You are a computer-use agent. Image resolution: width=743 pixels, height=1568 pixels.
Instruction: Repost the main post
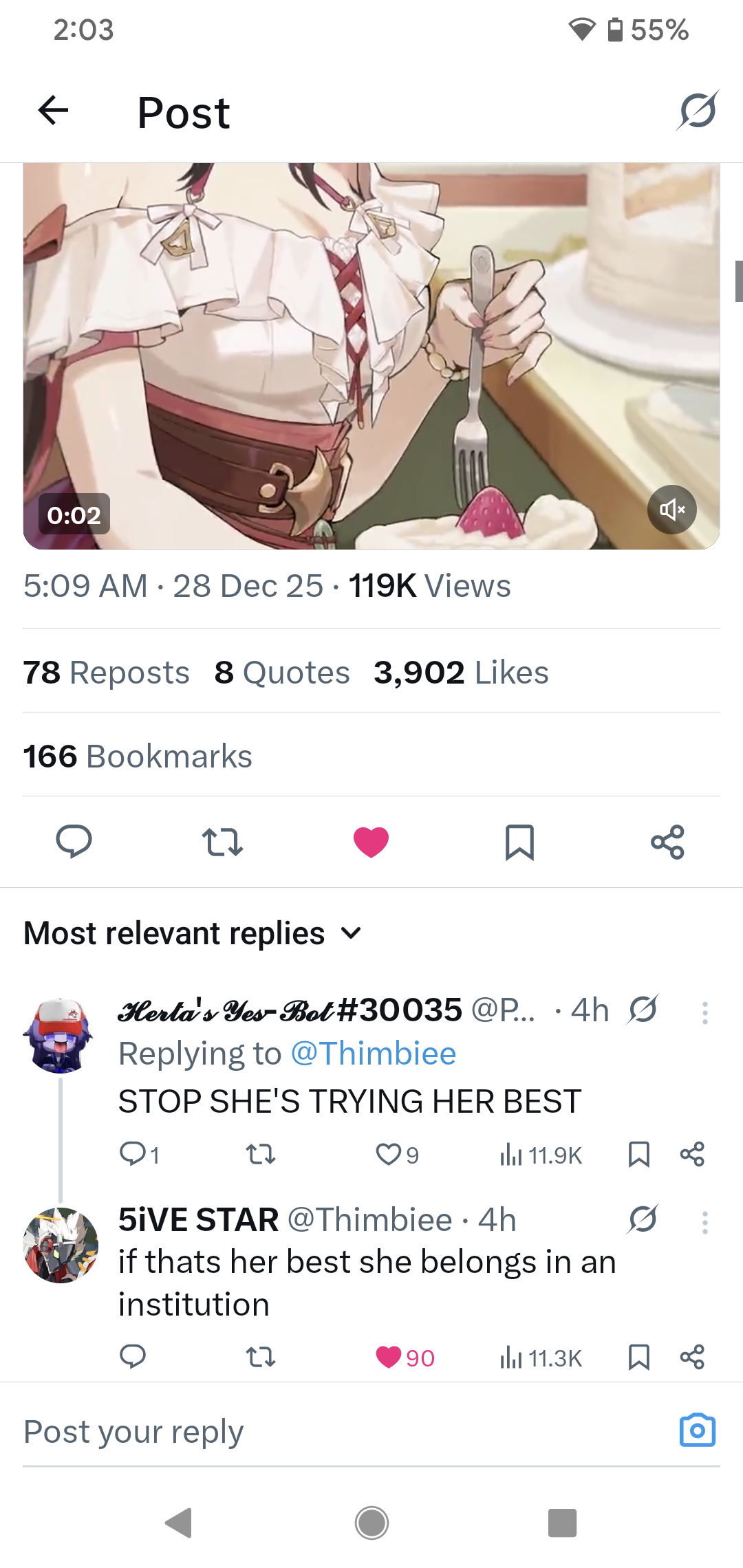222,842
